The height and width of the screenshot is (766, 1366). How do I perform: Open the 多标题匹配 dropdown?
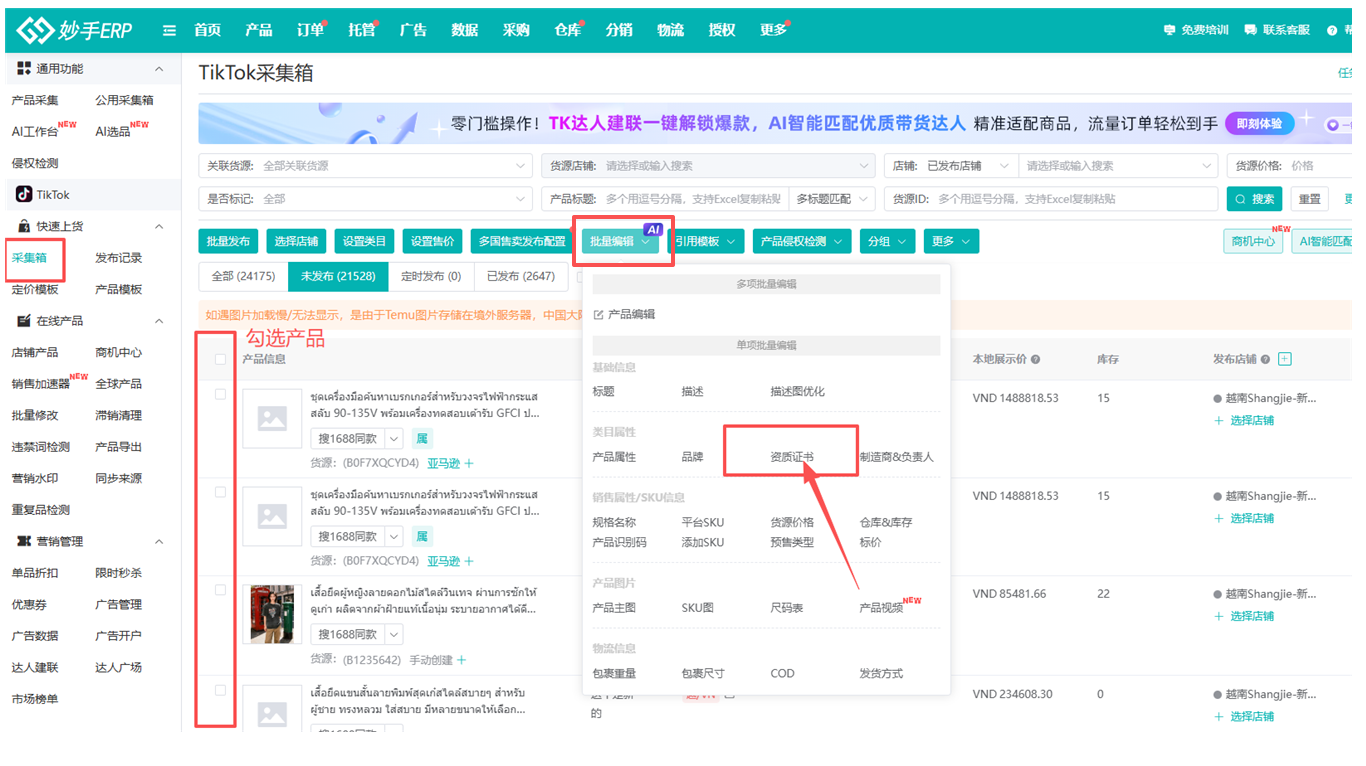pos(832,199)
